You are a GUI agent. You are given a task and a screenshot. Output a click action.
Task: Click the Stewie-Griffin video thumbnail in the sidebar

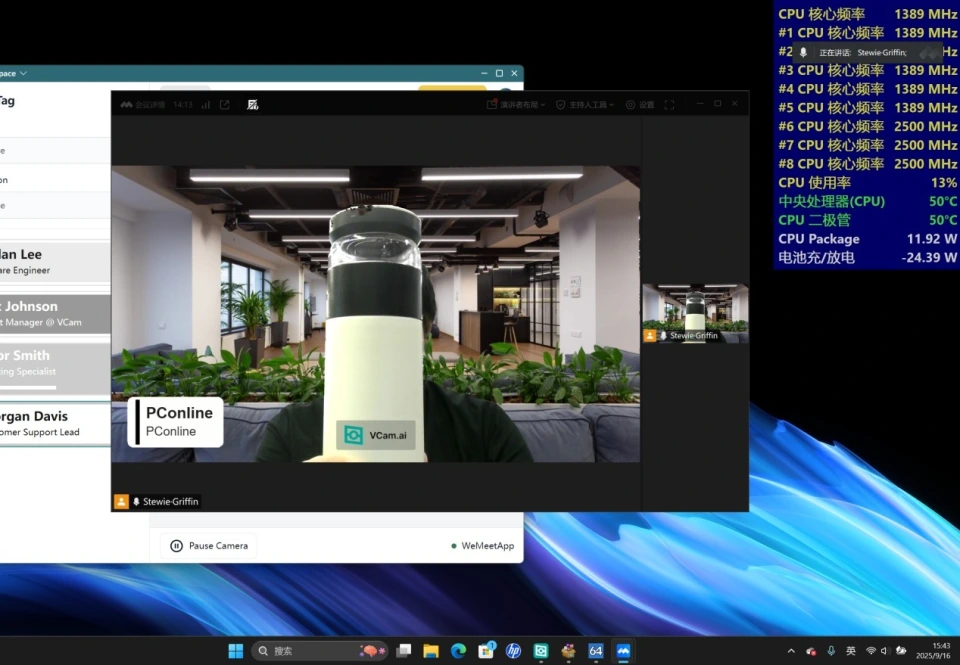pyautogui.click(x=694, y=312)
